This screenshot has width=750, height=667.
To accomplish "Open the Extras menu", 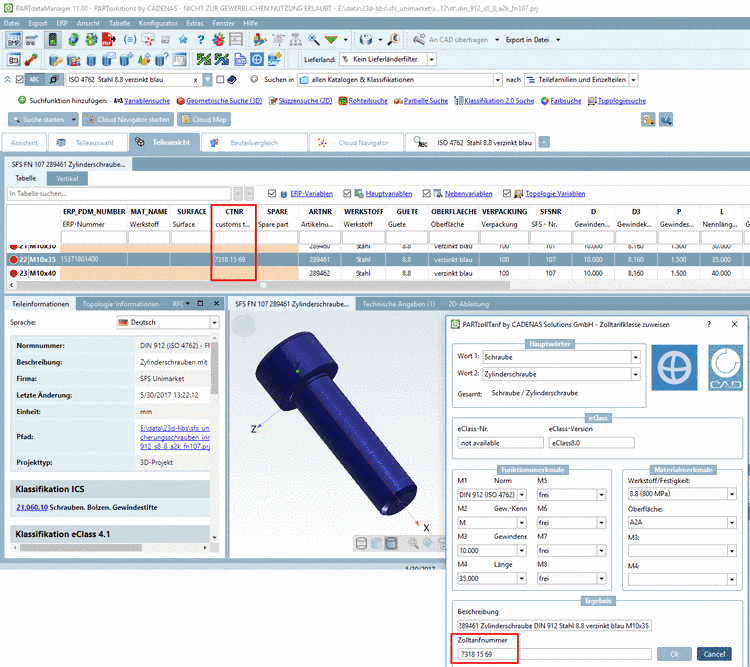I will [195, 23].
